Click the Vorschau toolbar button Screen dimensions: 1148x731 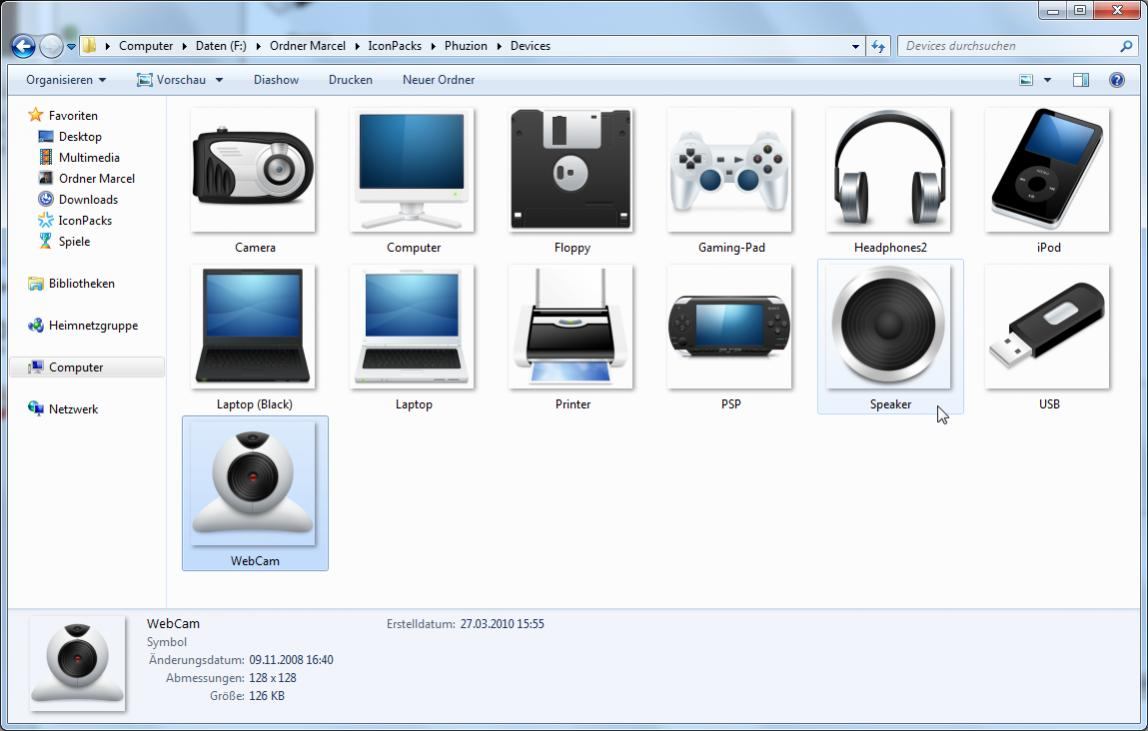click(x=171, y=80)
